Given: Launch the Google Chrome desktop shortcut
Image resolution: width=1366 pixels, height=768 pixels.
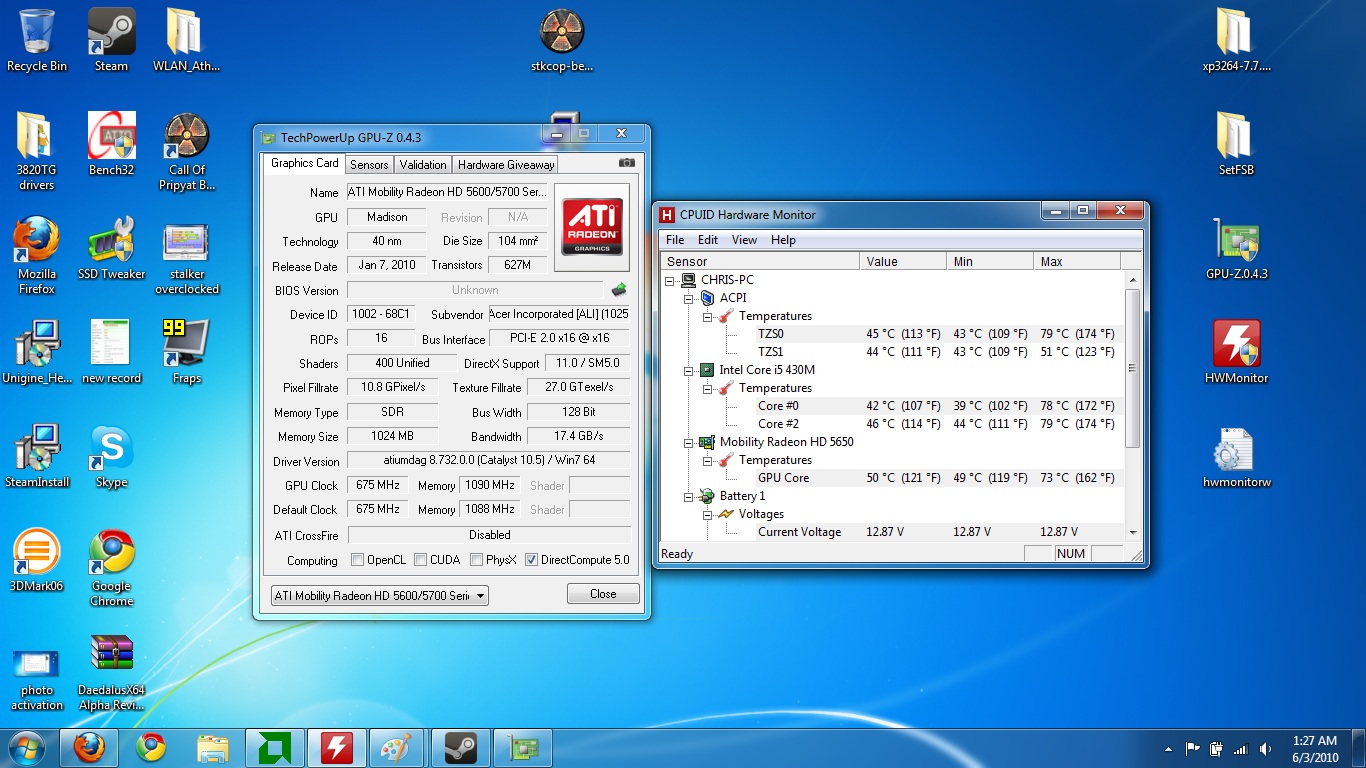Looking at the screenshot, I should [111, 567].
